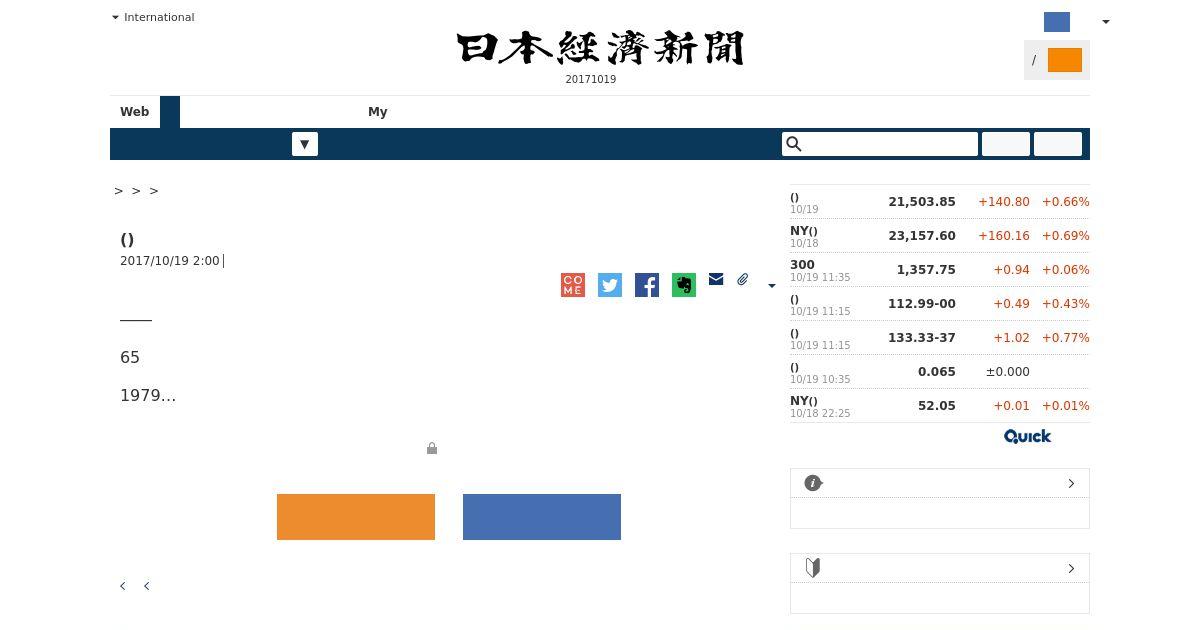Viewport: 1200px width, 630px height.
Task: Open NY crude row 52.05
Action: pos(940,406)
